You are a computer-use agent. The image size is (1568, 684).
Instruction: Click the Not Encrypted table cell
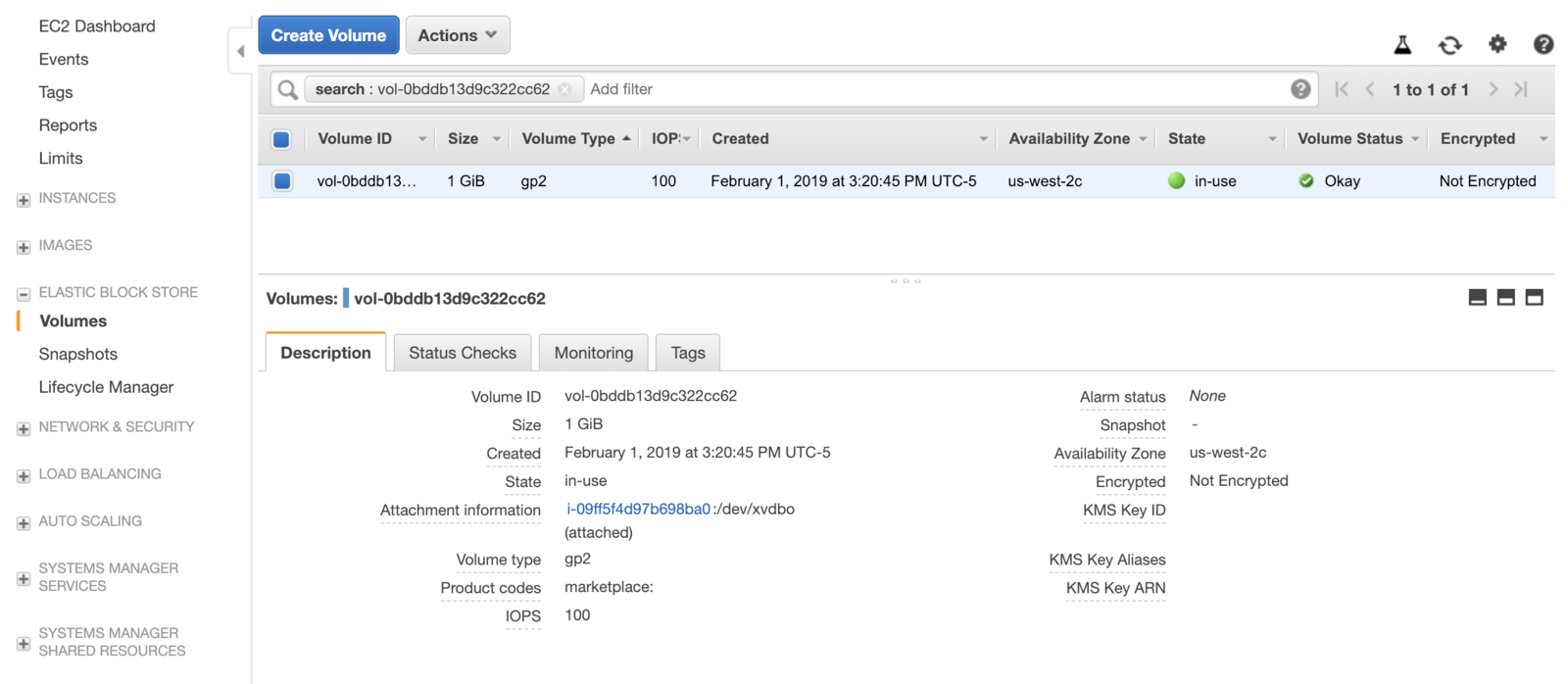click(x=1488, y=181)
